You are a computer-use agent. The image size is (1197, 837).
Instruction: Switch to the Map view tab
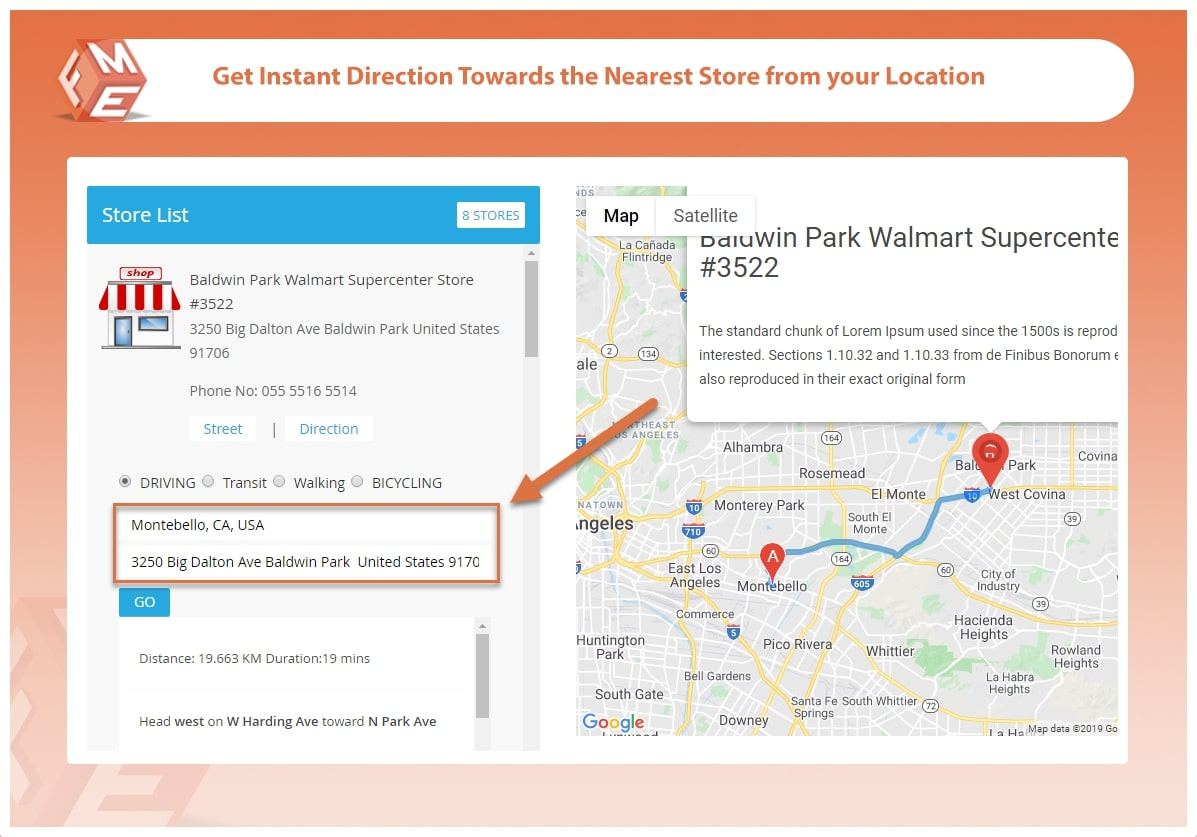pyautogui.click(x=621, y=216)
